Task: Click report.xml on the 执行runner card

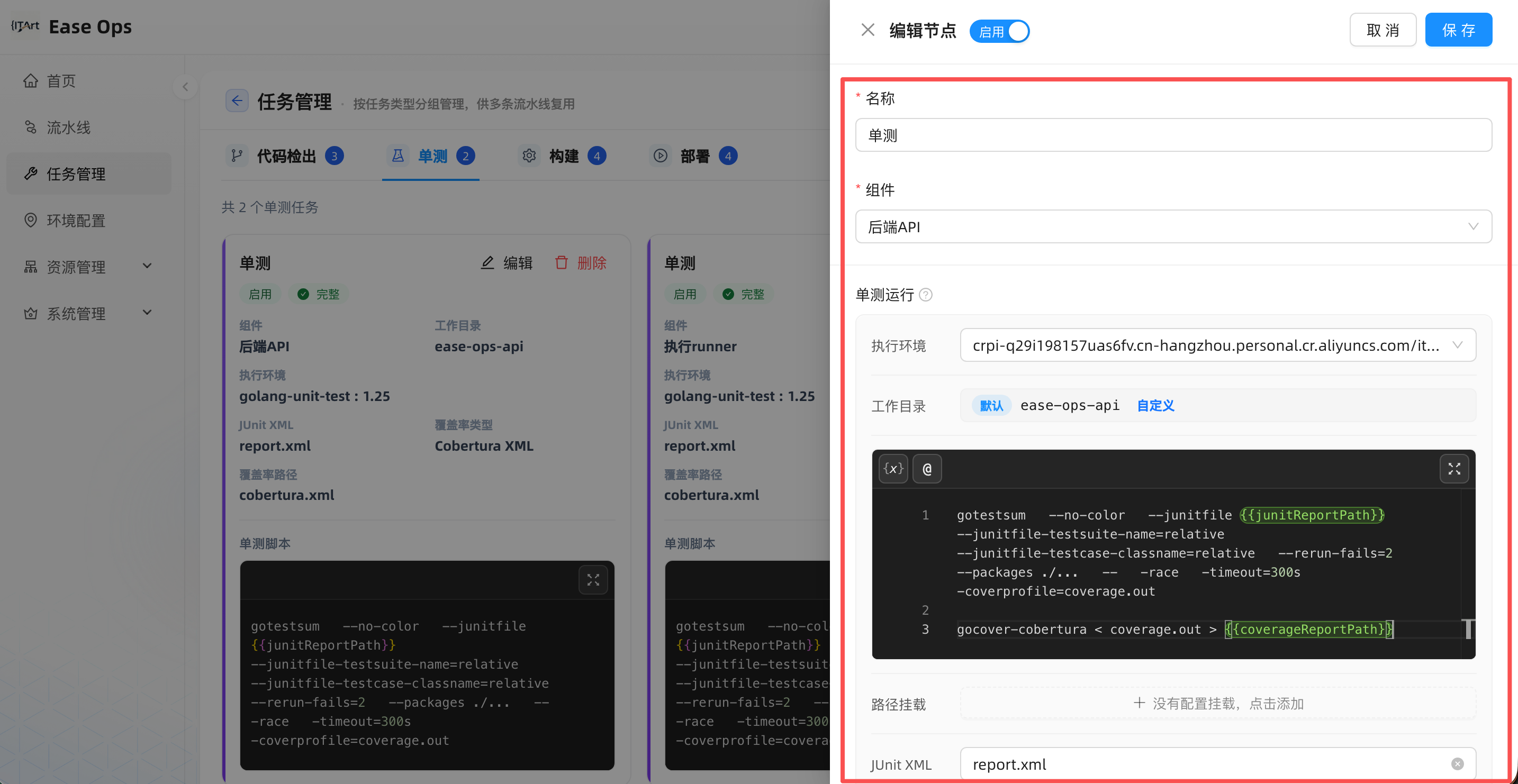Action: tap(700, 446)
